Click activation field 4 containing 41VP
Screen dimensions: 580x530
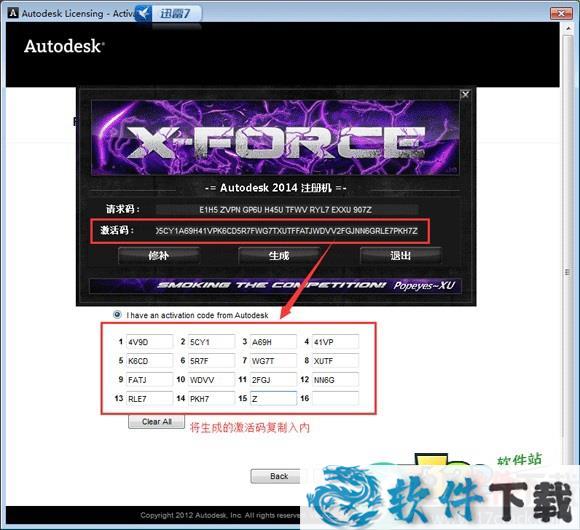tap(335, 342)
